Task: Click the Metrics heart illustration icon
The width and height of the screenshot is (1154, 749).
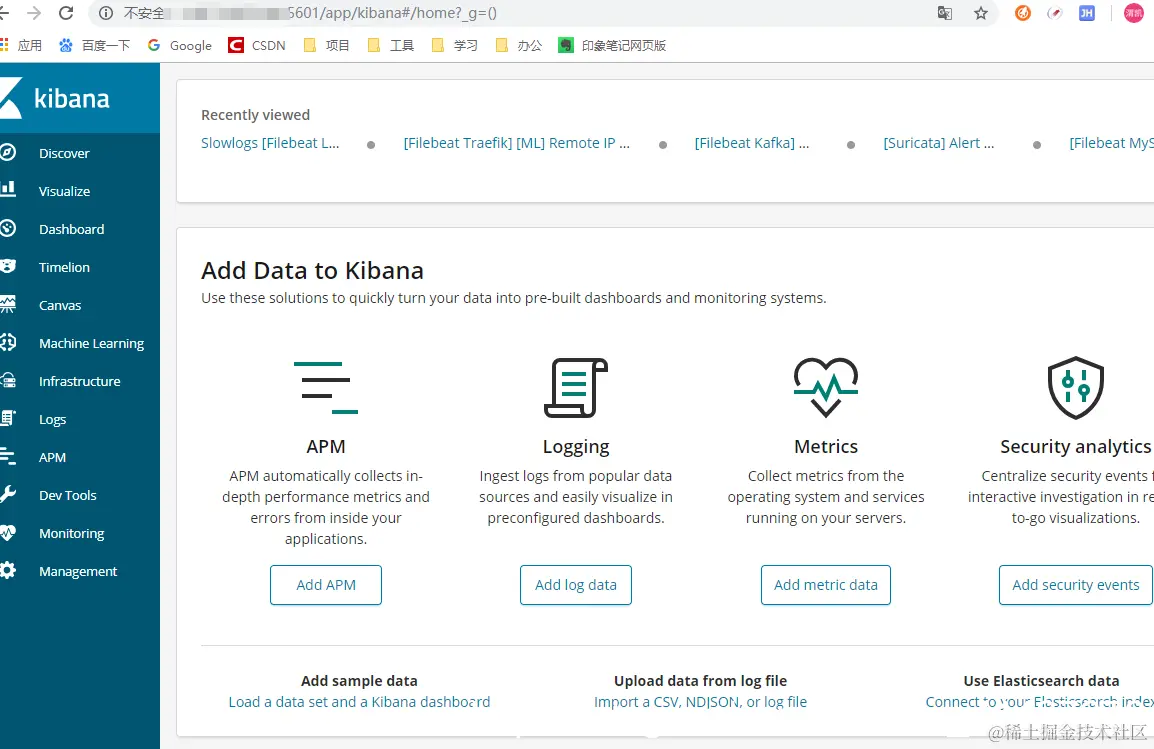Action: tap(826, 388)
